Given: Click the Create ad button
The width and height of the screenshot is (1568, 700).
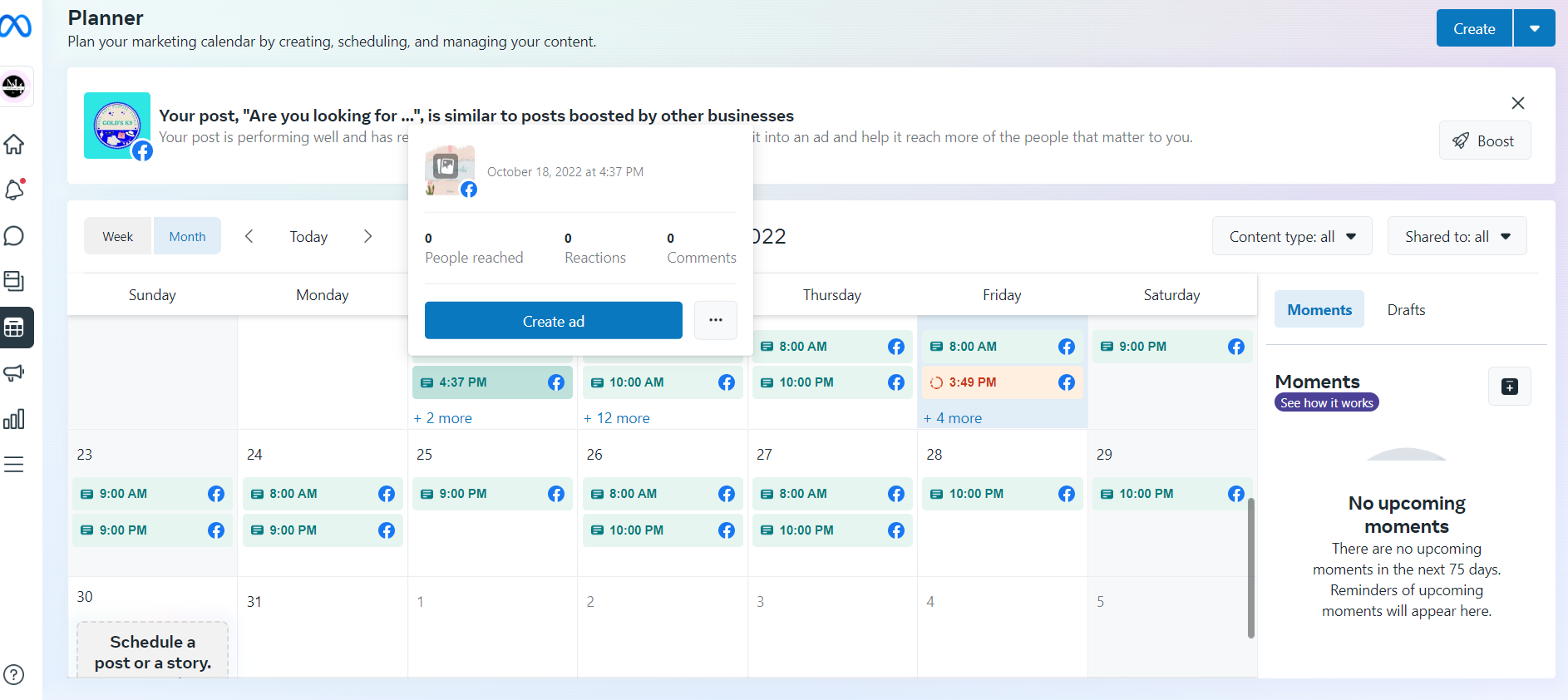Looking at the screenshot, I should pyautogui.click(x=553, y=321).
